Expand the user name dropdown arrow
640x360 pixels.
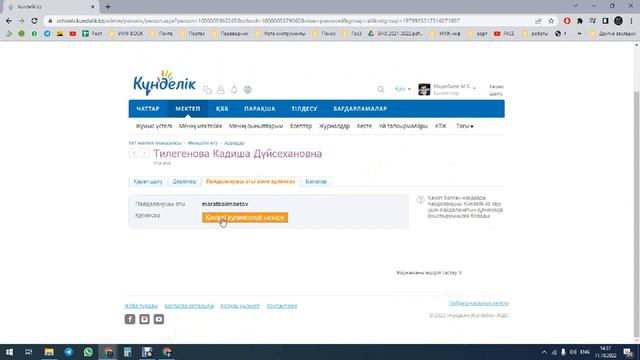click(x=474, y=87)
